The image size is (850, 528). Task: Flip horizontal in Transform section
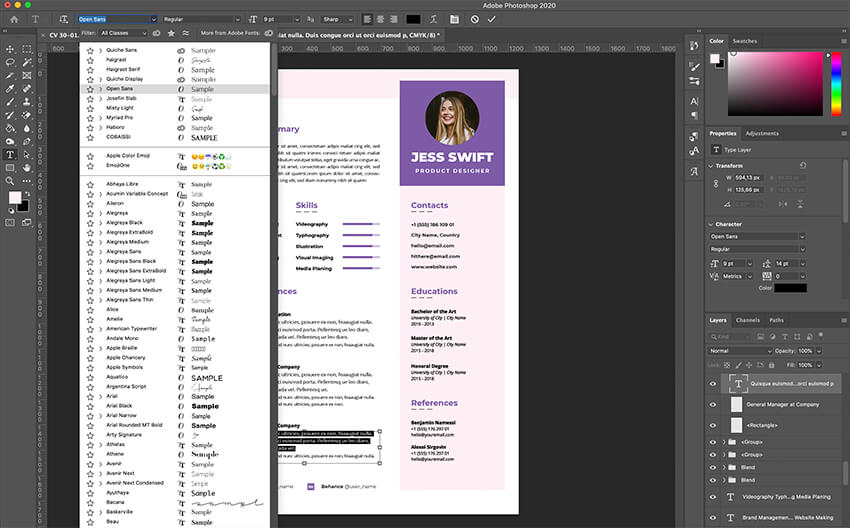pos(783,204)
